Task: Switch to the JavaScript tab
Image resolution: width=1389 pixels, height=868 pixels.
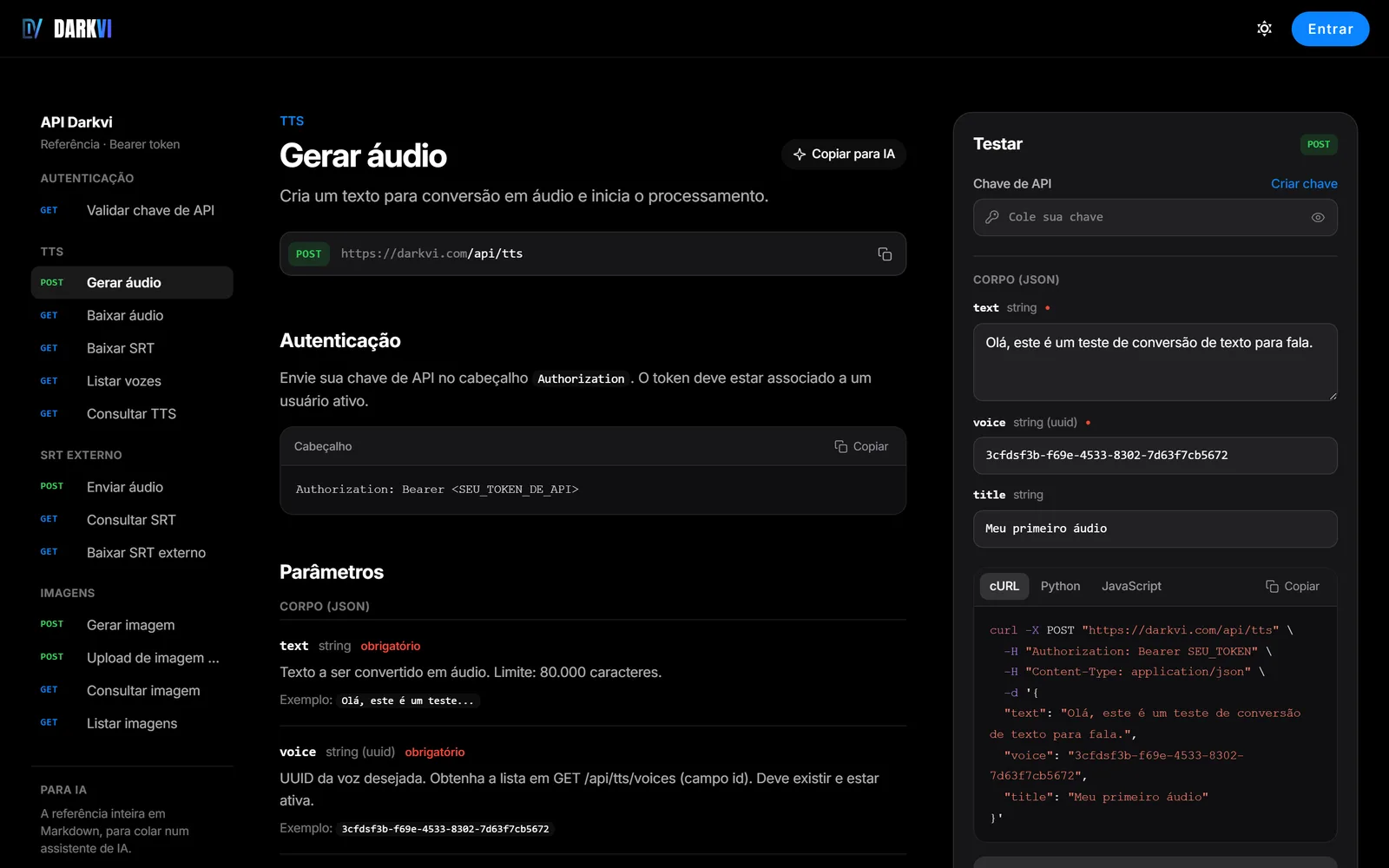Action: (x=1131, y=586)
